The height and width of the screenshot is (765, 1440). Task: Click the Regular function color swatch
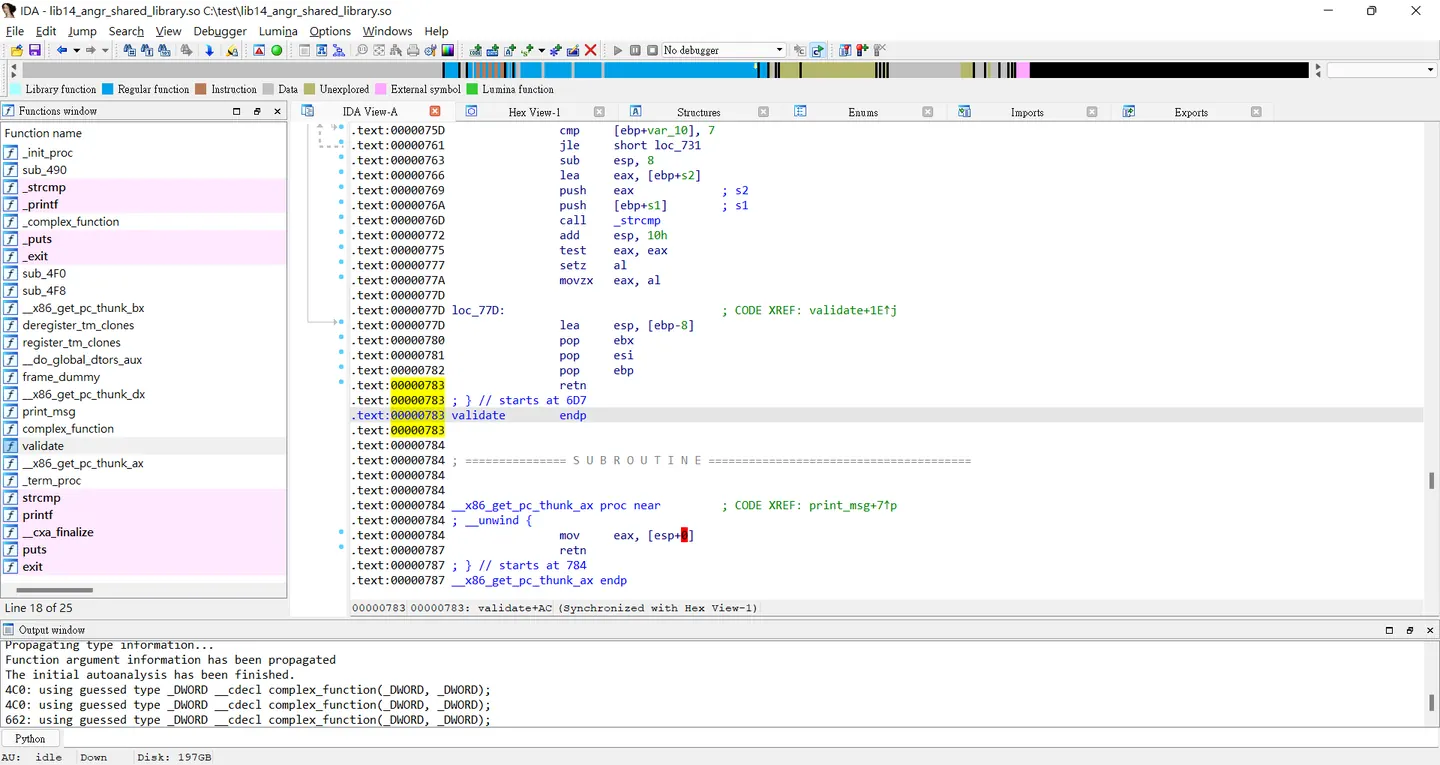(108, 89)
